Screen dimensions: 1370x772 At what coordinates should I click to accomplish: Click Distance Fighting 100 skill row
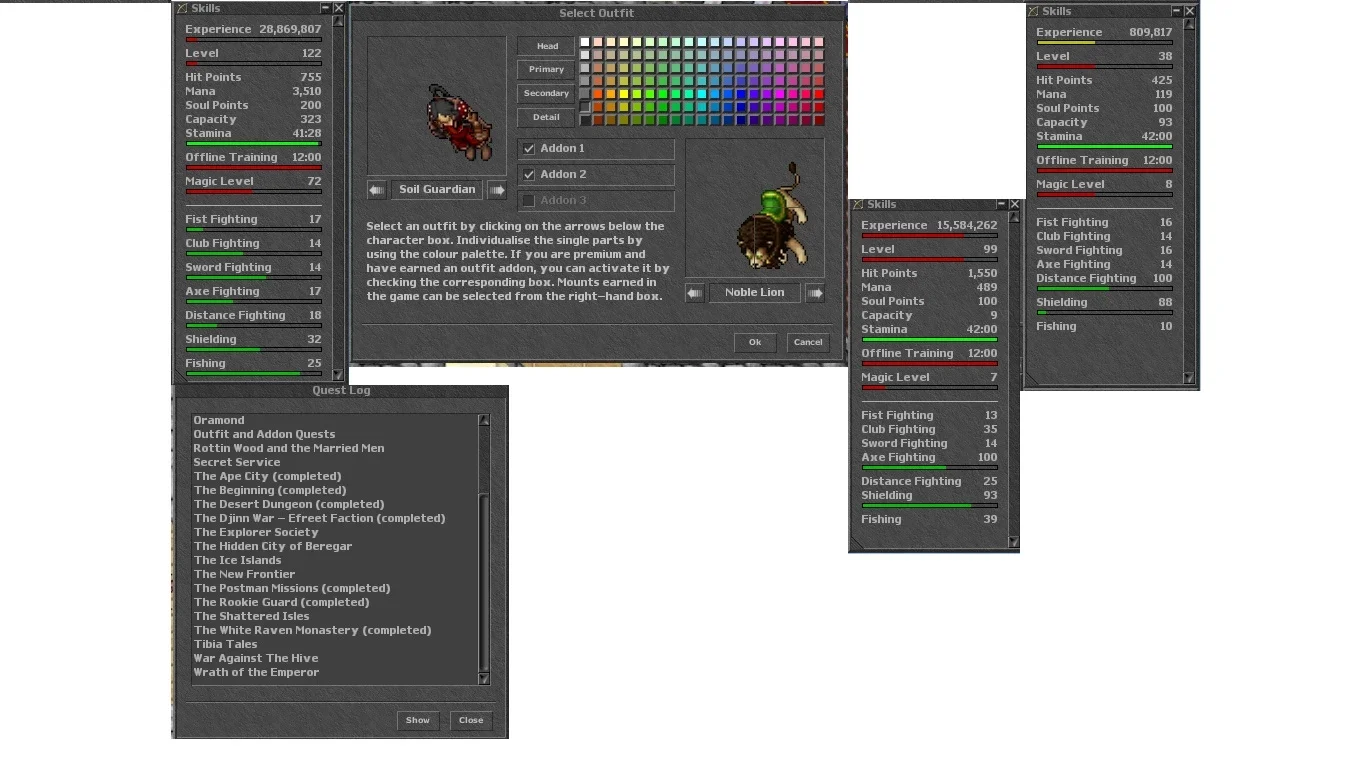[x=1104, y=281]
